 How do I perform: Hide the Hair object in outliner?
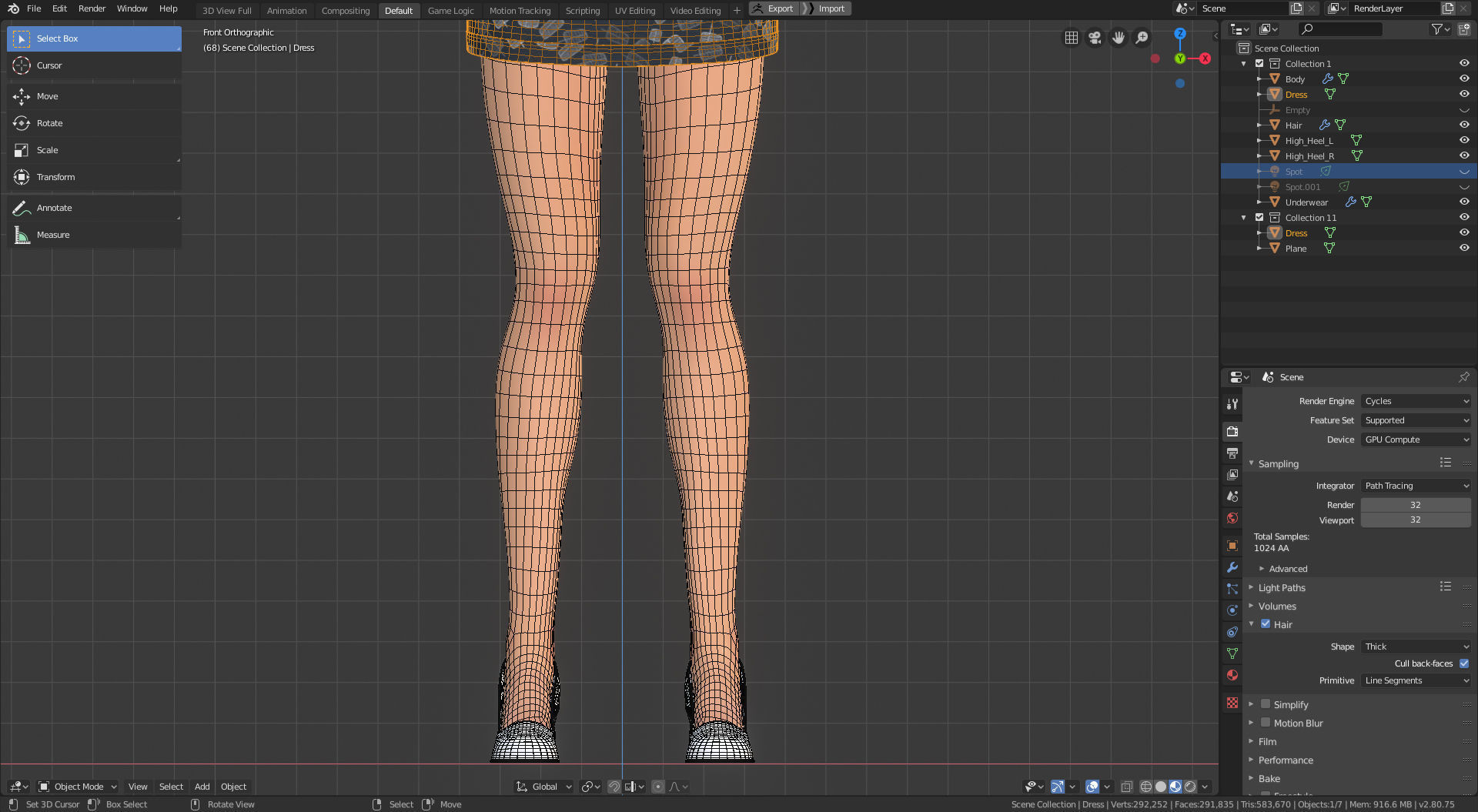tap(1464, 125)
